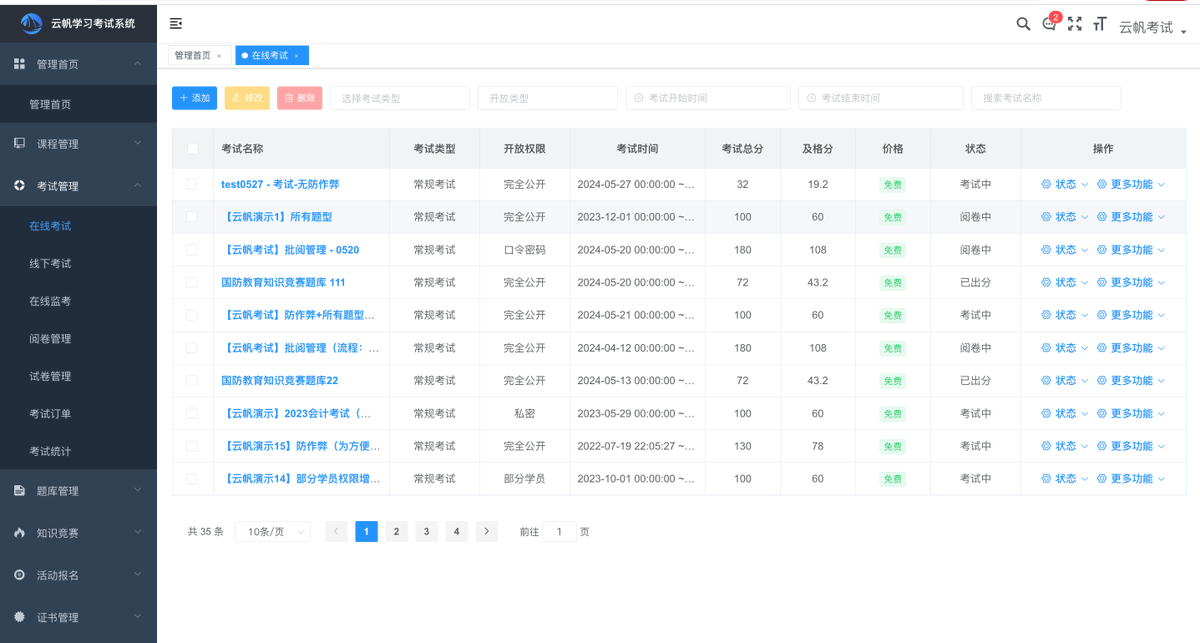This screenshot has width=1200, height=643.
Task: Open 更多功能 for 【云帆演示14】部分学员 row
Action: tap(1132, 479)
